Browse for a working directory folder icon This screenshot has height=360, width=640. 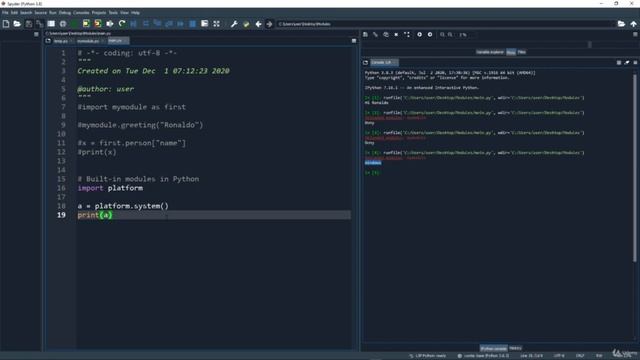coord(621,24)
